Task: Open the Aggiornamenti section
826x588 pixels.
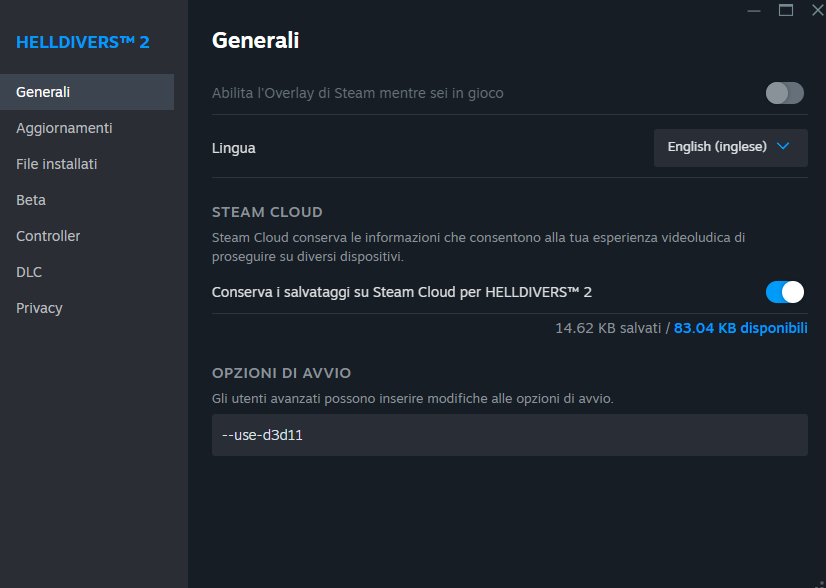Action: 64,128
